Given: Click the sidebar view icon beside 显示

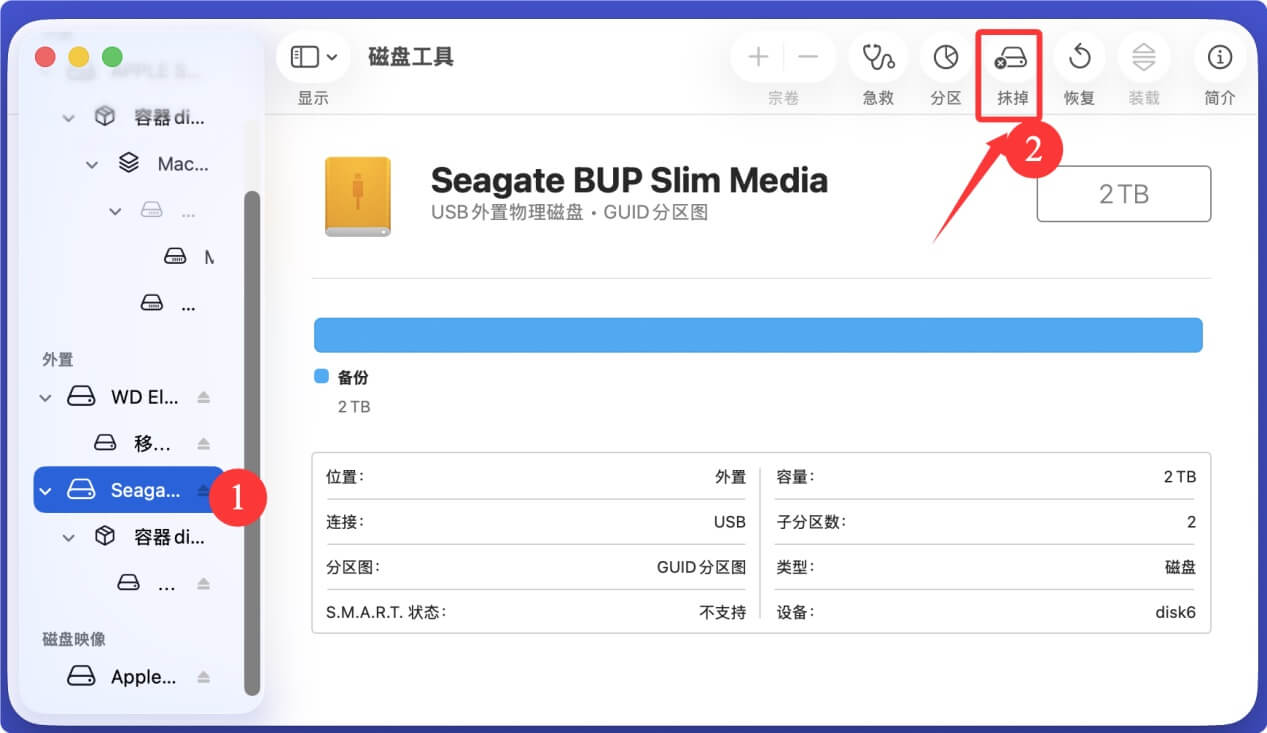Looking at the screenshot, I should tap(305, 56).
